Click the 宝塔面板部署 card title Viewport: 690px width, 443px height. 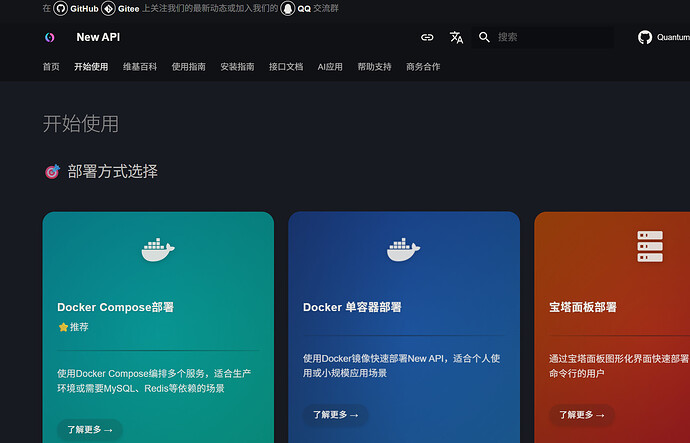point(583,307)
